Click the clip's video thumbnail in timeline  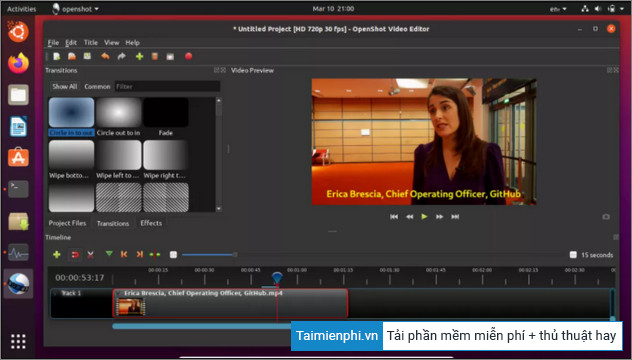point(130,307)
